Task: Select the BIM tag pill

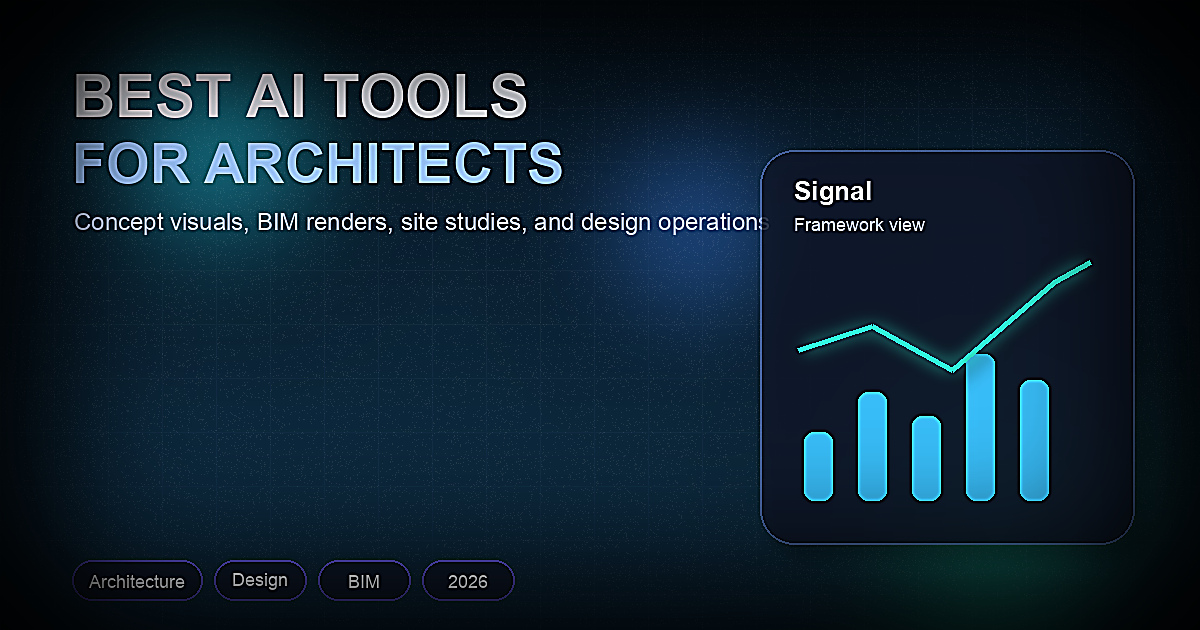Action: tap(364, 581)
